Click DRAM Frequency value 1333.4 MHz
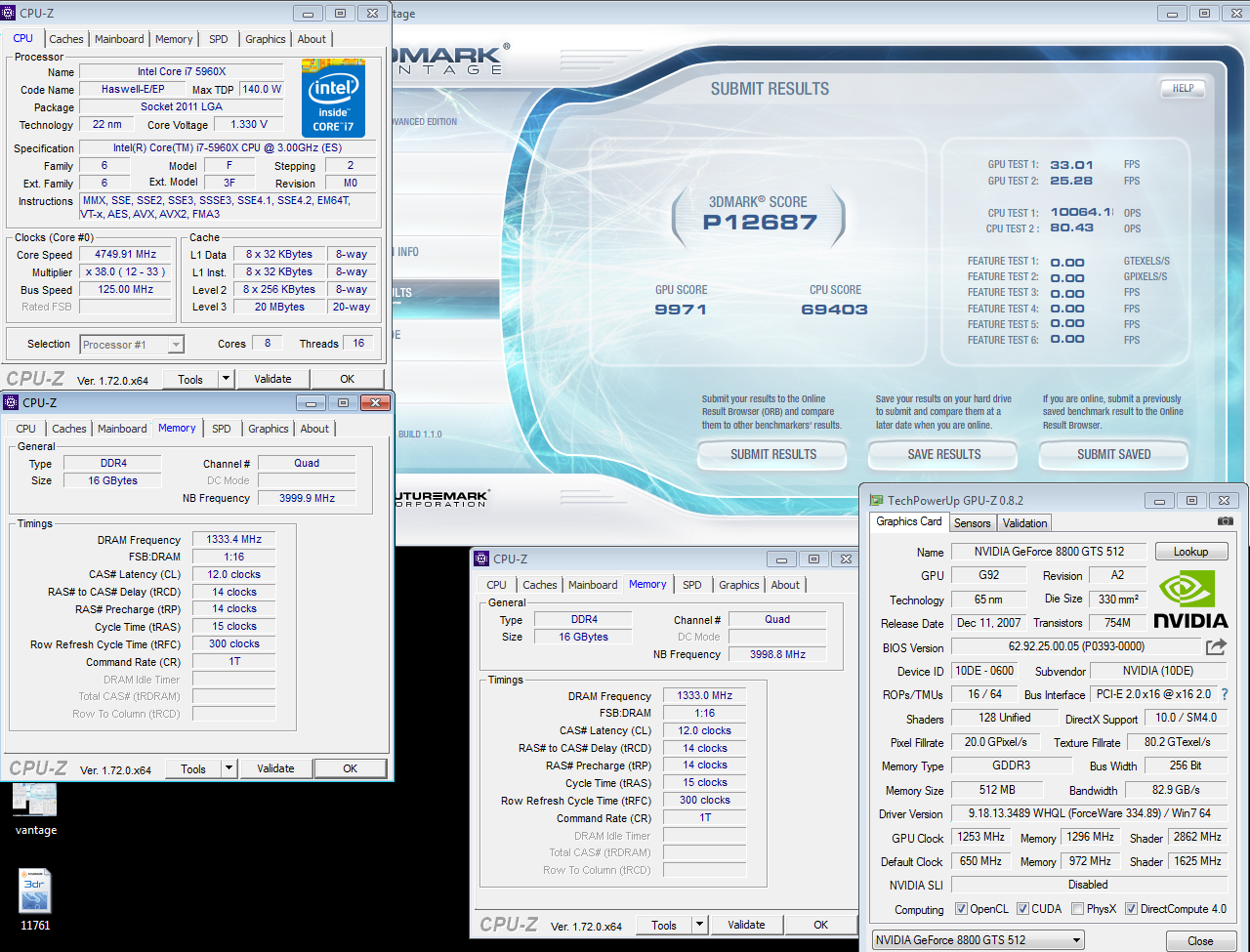Screen dimensions: 1250x952 click(234, 539)
